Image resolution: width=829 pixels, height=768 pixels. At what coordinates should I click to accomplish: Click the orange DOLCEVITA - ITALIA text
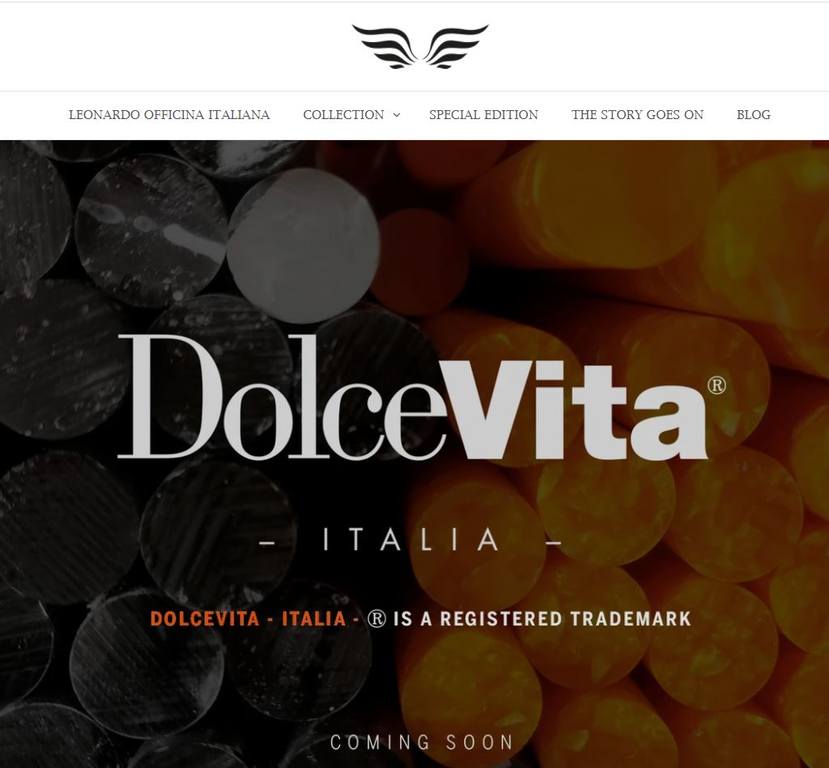[248, 618]
